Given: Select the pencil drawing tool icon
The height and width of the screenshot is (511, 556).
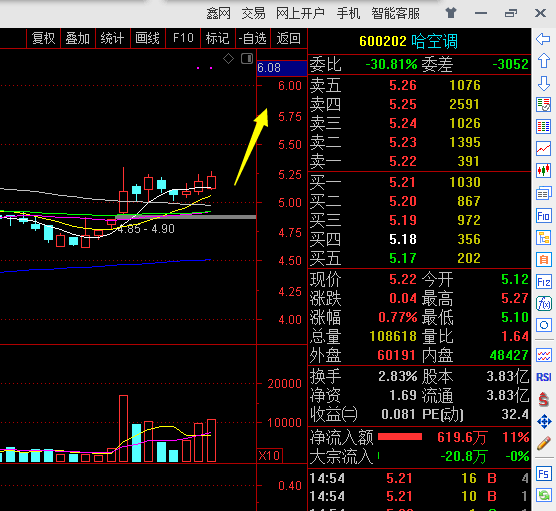Looking at the screenshot, I should click(544, 443).
